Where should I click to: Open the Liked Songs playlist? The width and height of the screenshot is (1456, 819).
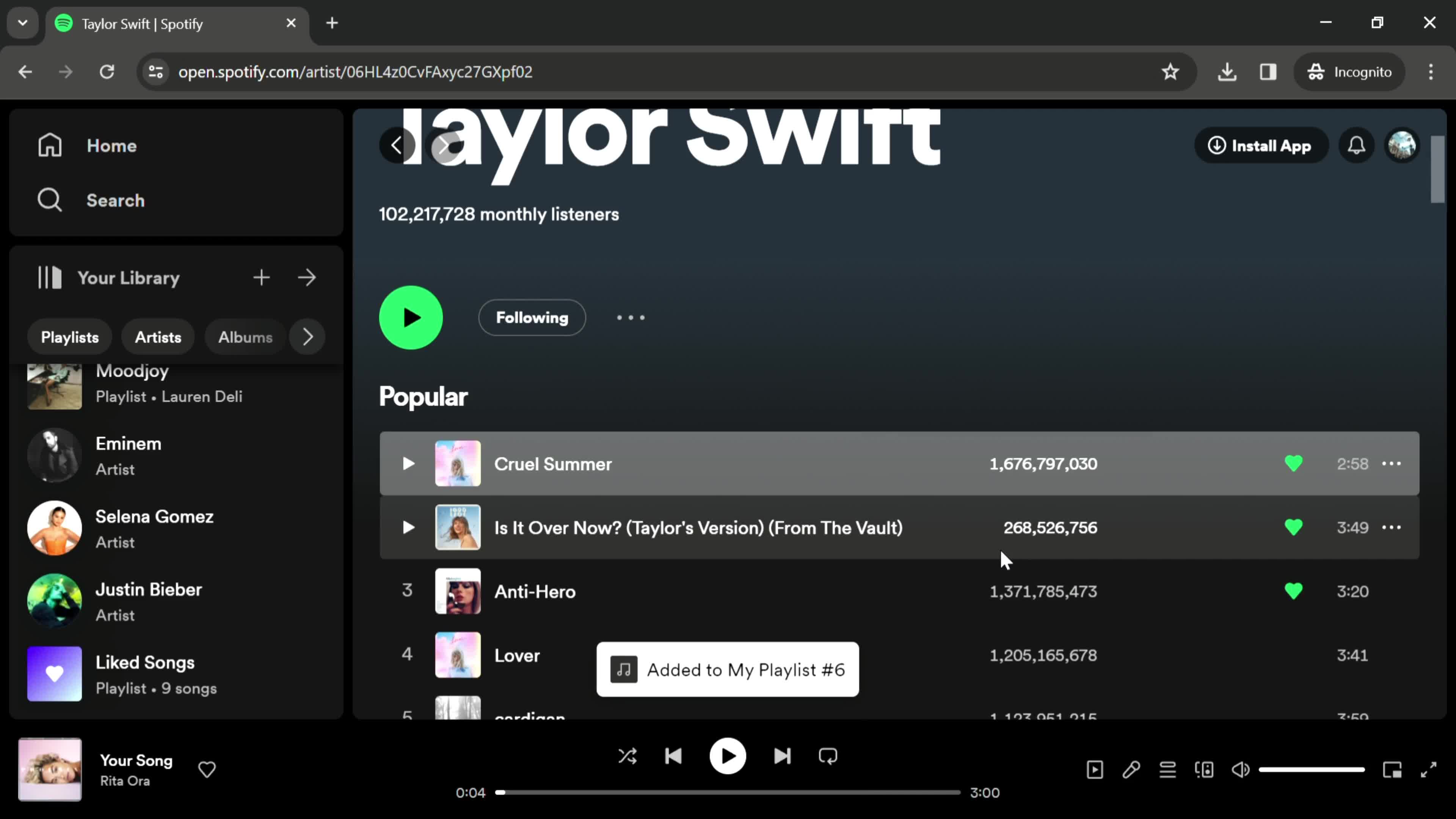[x=176, y=674]
